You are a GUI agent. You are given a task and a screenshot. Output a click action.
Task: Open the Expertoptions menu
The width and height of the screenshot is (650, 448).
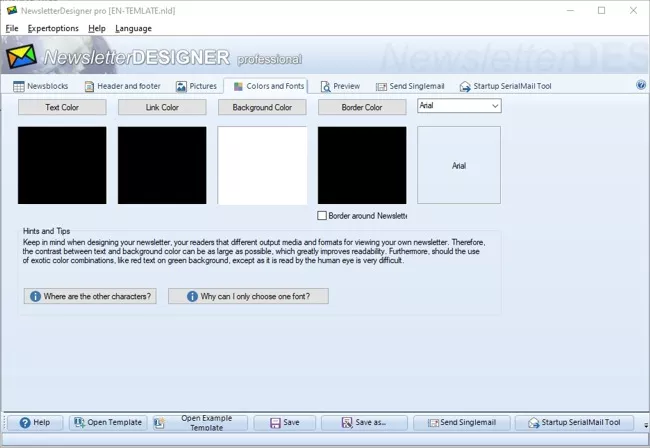53,28
